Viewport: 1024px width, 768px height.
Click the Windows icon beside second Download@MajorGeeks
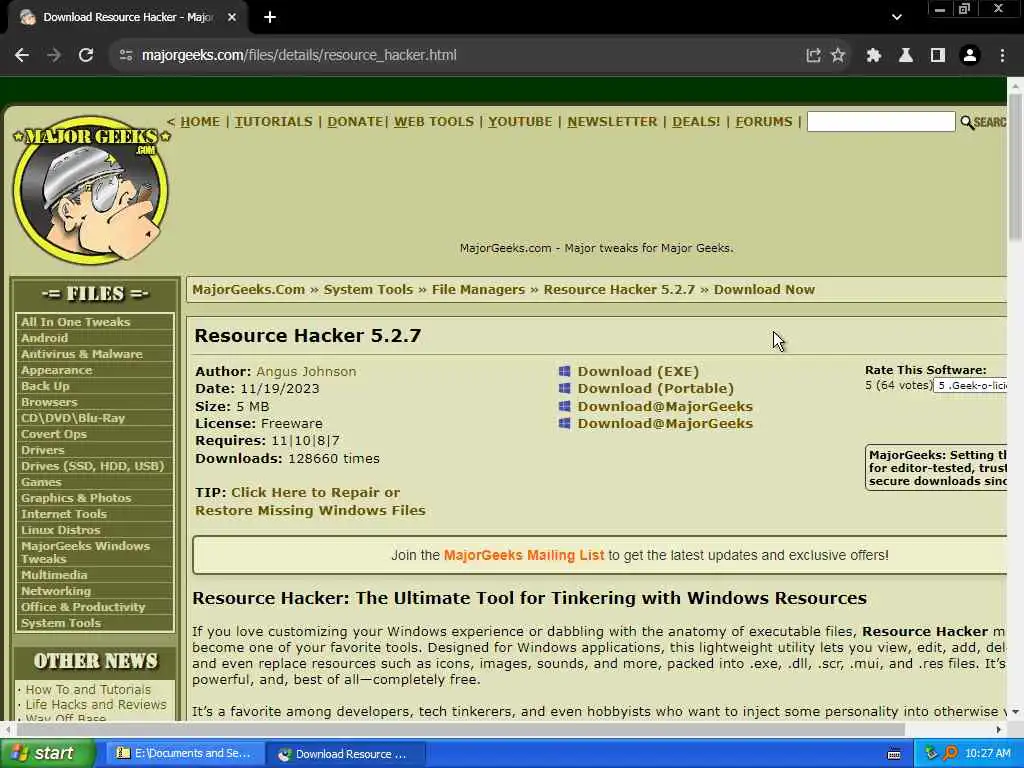[564, 423]
